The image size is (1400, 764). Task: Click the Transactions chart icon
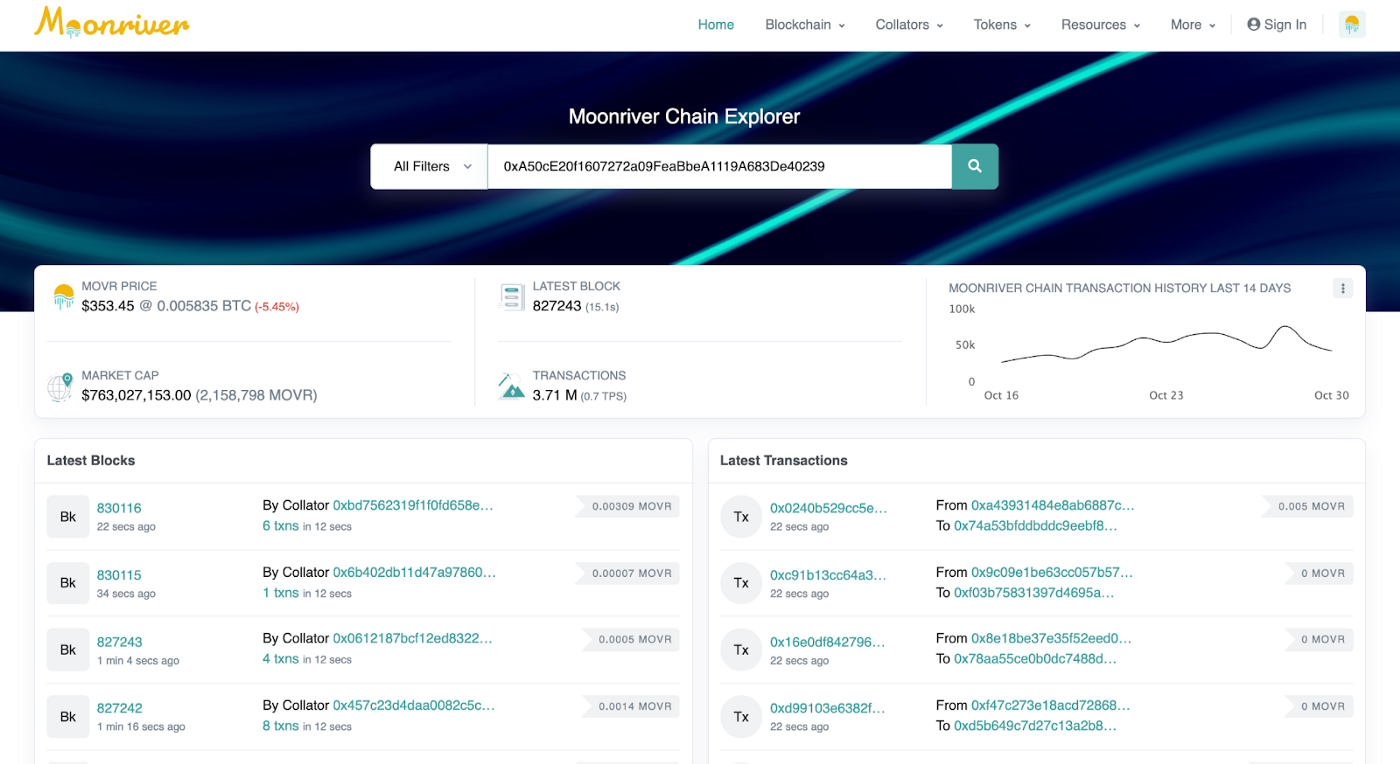pos(512,386)
